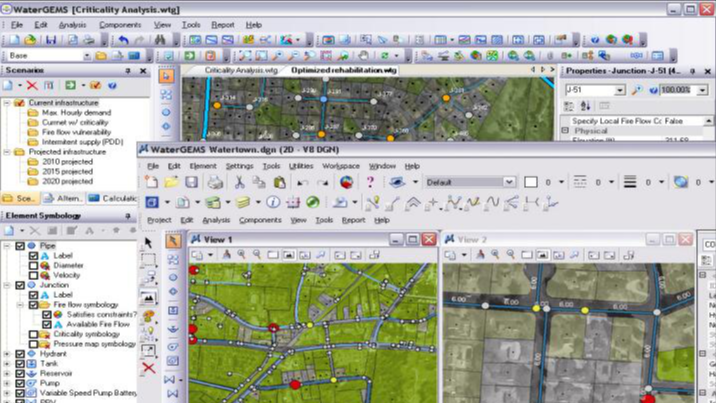Uncheck the Pipe checkbox in Element Symbology
This screenshot has height=403, width=717.
click(x=20, y=246)
